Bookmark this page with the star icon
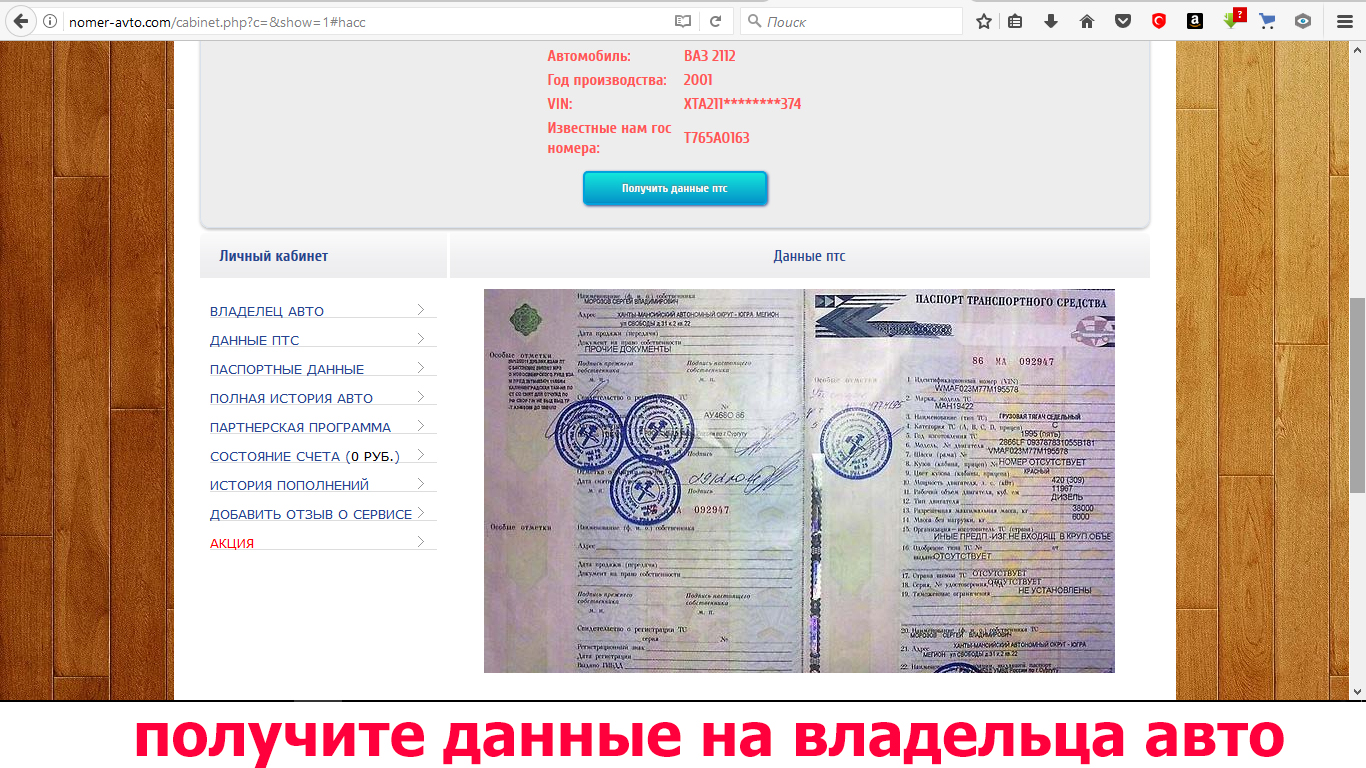The image size is (1366, 768). (x=984, y=21)
